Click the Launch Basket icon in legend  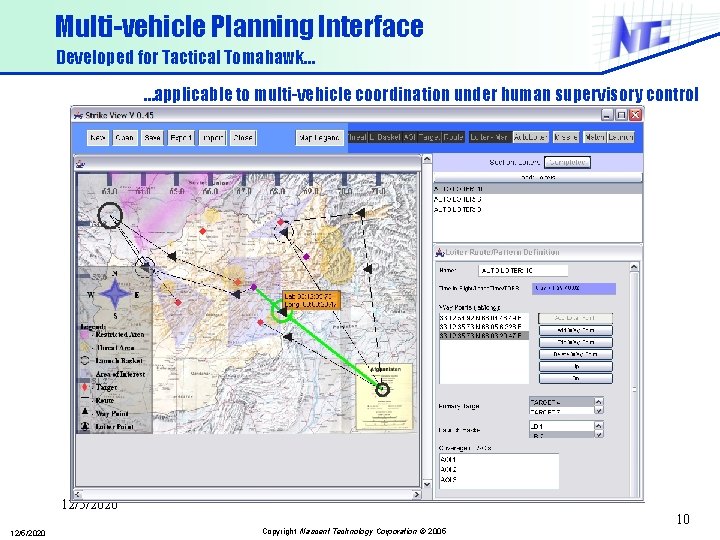tap(85, 360)
